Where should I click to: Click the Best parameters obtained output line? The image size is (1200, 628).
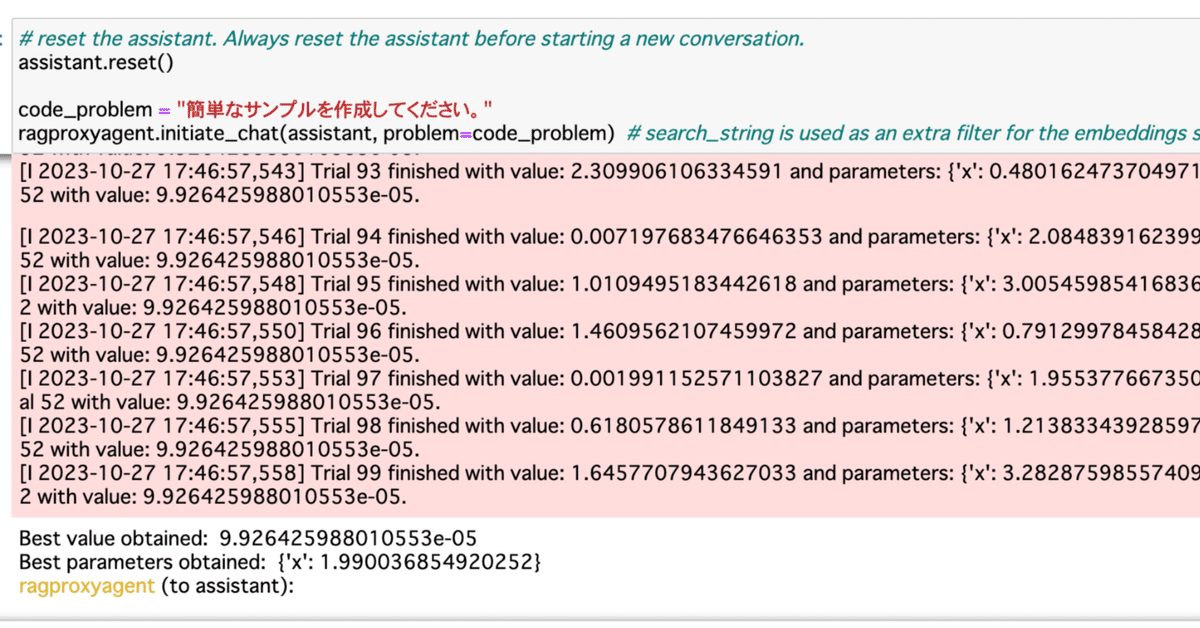tap(280, 563)
